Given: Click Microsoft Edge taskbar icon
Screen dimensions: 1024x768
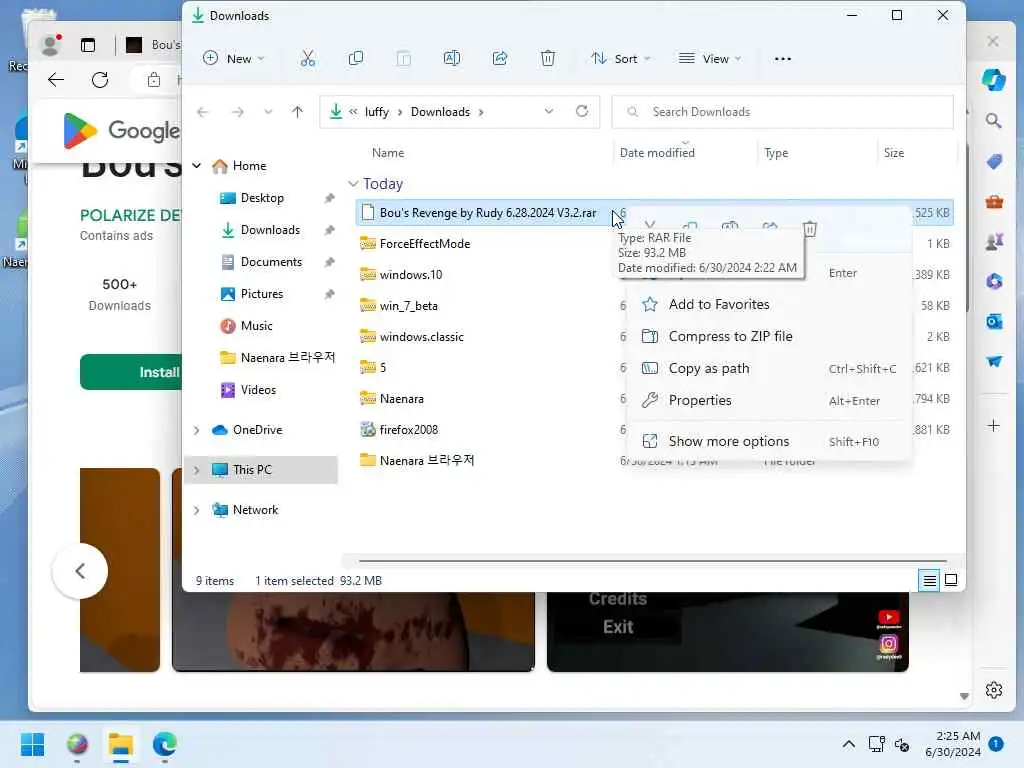Looking at the screenshot, I should click(165, 744).
